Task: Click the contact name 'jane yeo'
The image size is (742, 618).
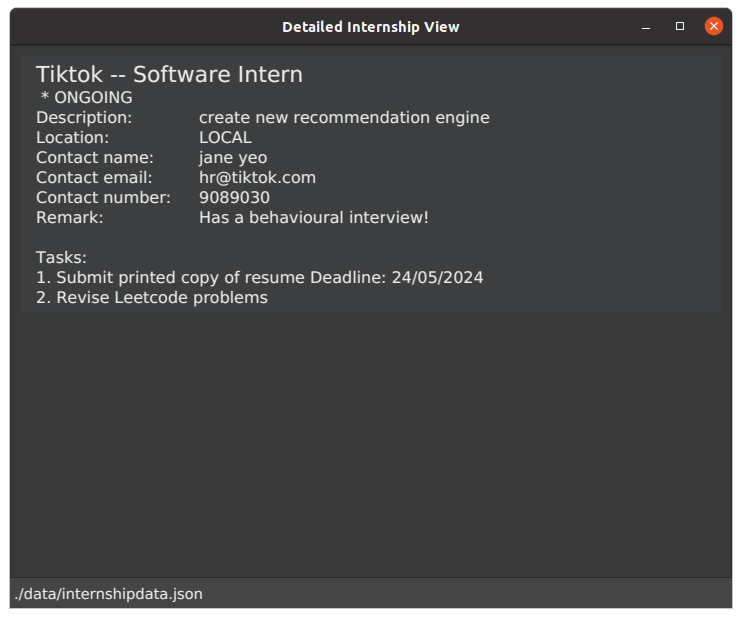Action: pyautogui.click(x=233, y=158)
